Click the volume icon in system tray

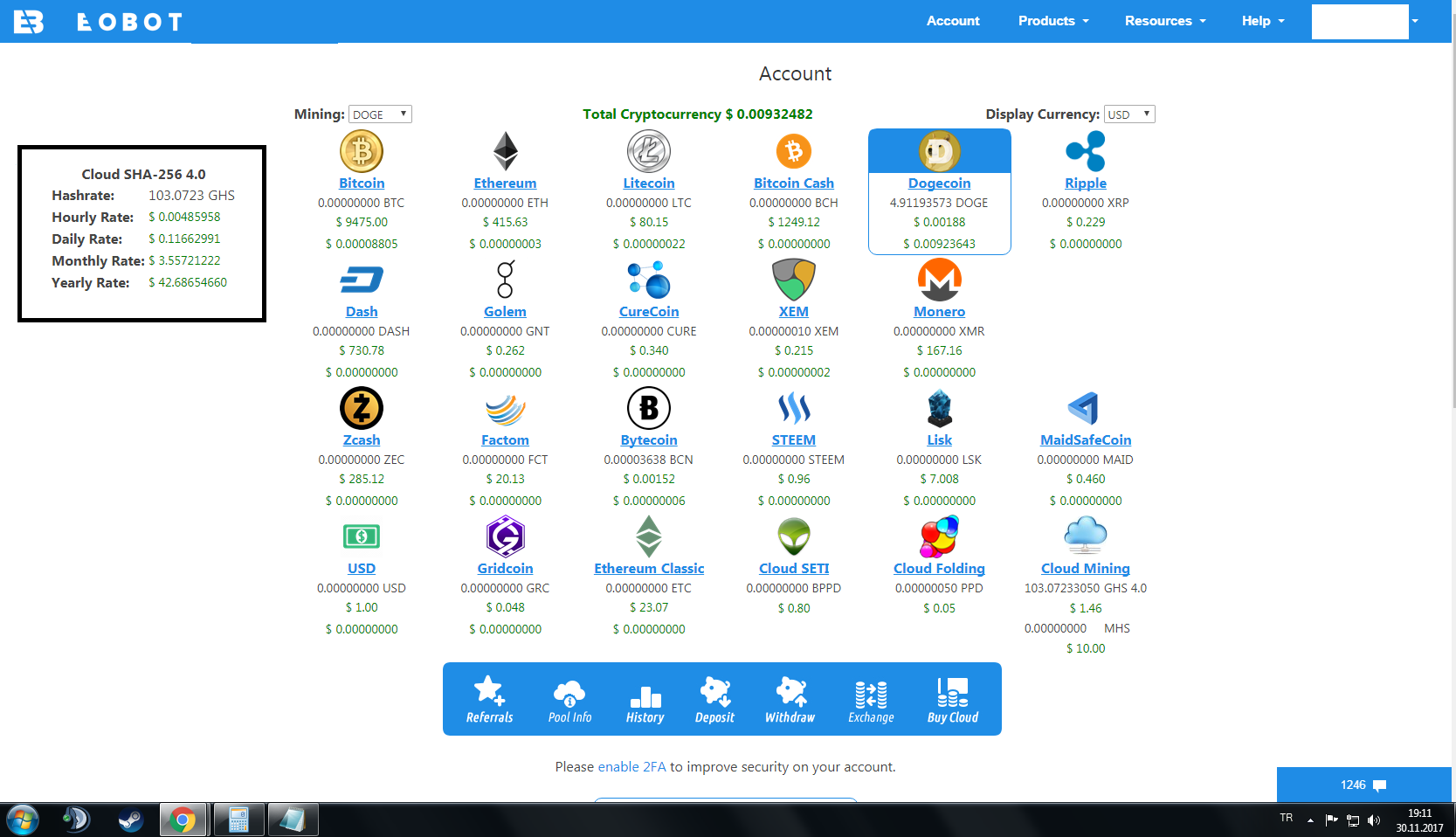[1375, 820]
